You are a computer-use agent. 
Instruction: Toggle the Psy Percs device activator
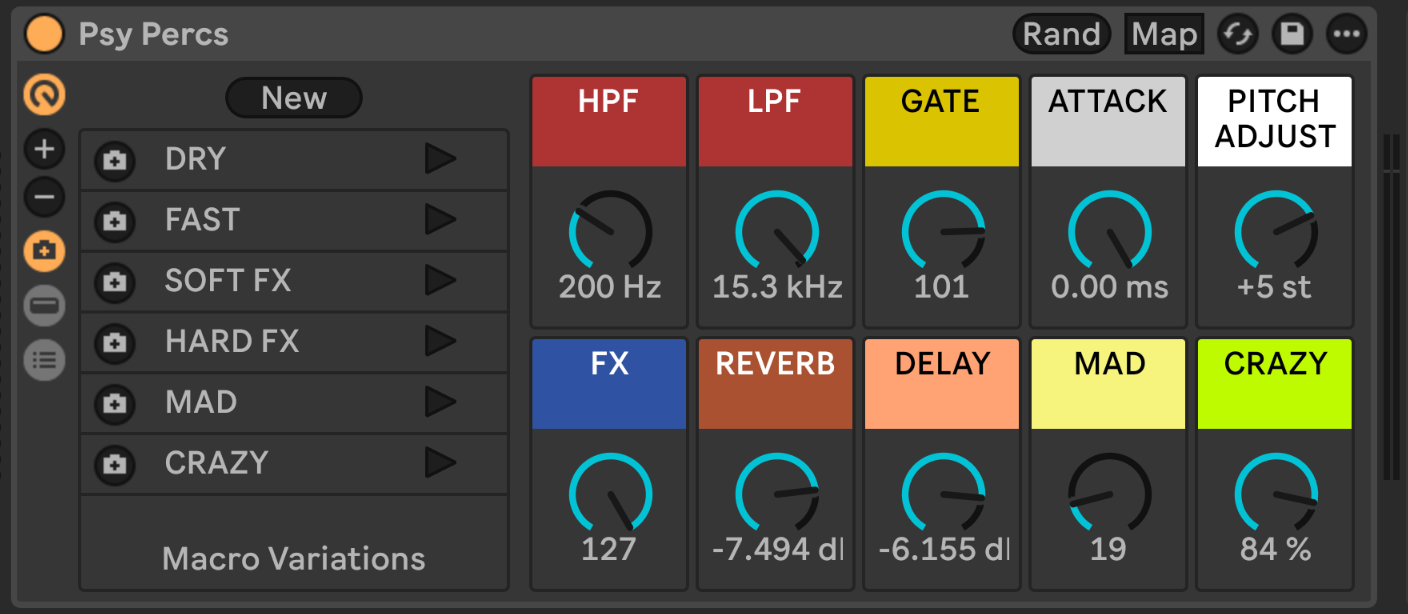coord(44,34)
